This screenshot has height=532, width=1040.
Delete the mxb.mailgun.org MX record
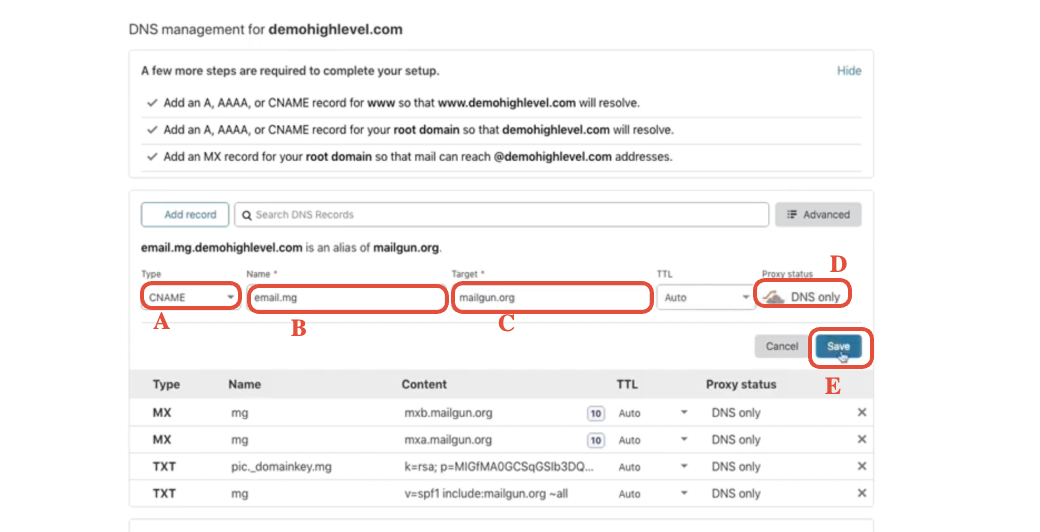862,413
